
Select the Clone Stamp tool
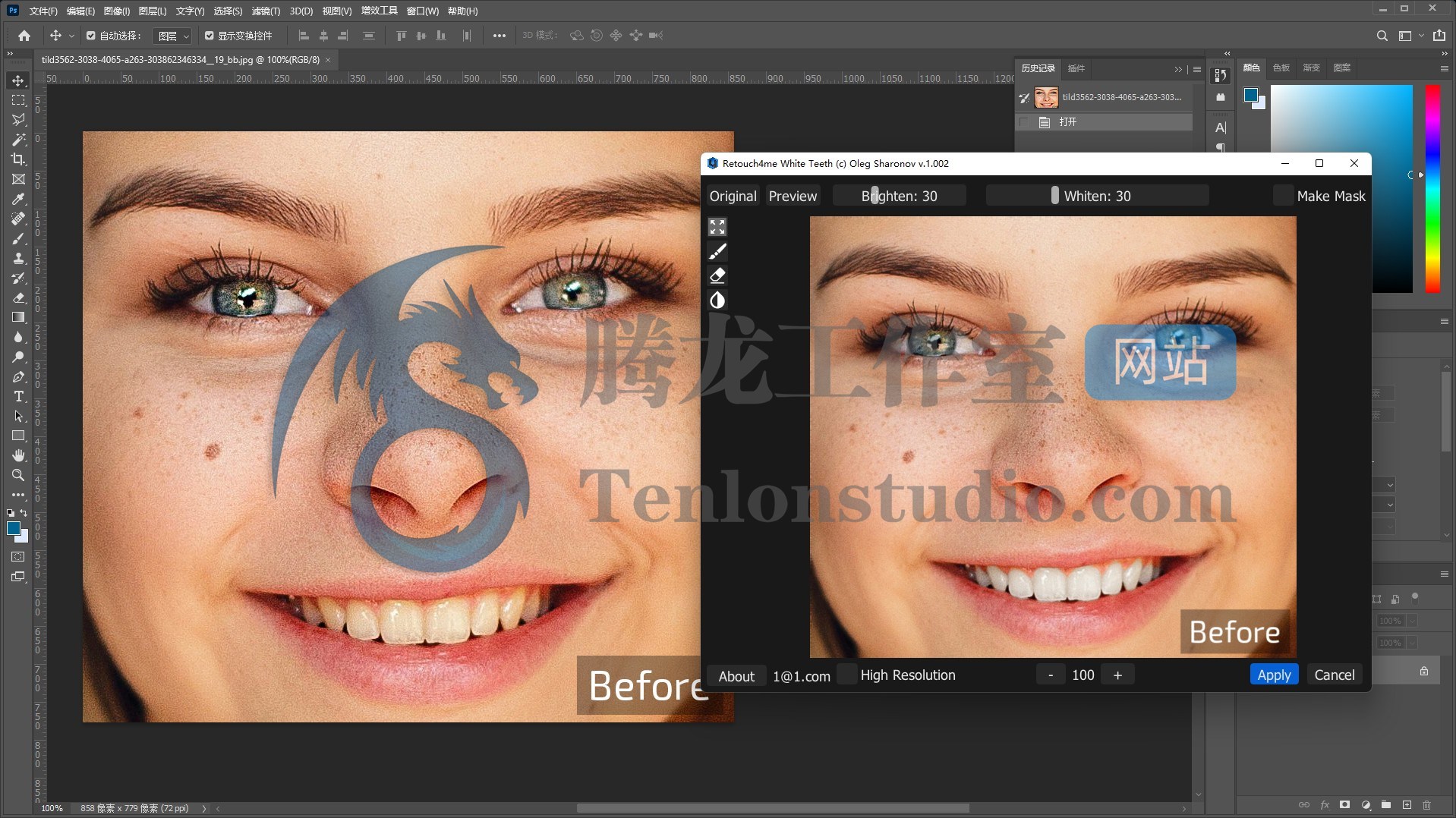pyautogui.click(x=18, y=258)
